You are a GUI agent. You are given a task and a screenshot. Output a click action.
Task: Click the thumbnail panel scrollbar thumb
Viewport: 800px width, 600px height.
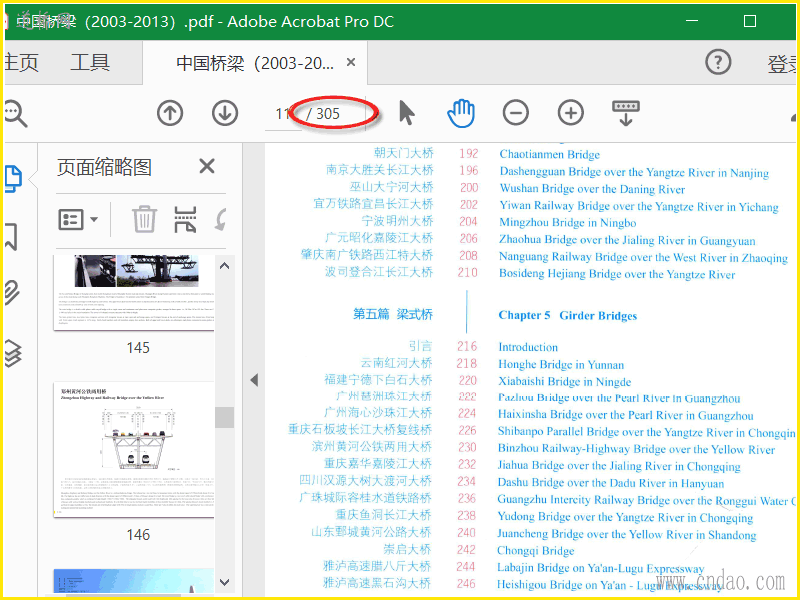pos(224,417)
